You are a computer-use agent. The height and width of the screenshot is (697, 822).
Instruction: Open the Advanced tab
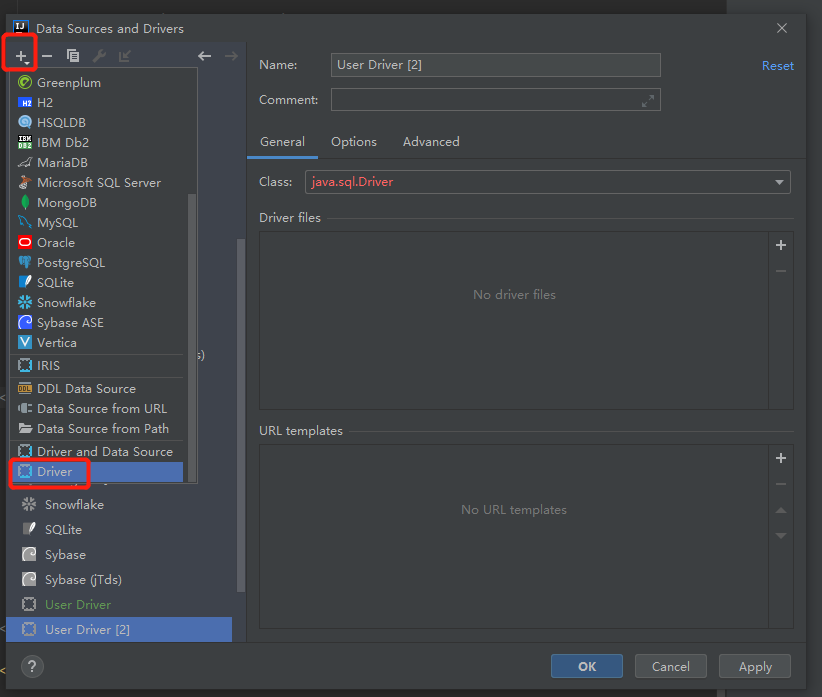(431, 142)
